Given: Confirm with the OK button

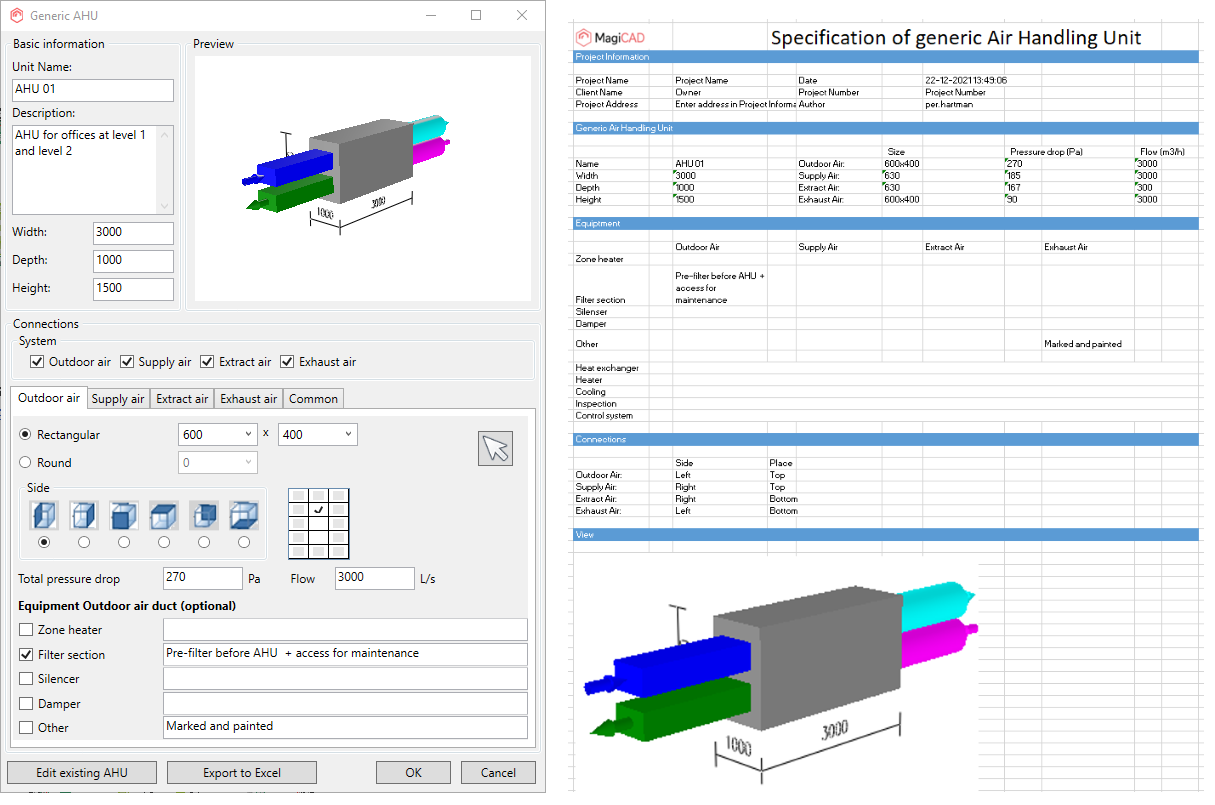Looking at the screenshot, I should (413, 772).
